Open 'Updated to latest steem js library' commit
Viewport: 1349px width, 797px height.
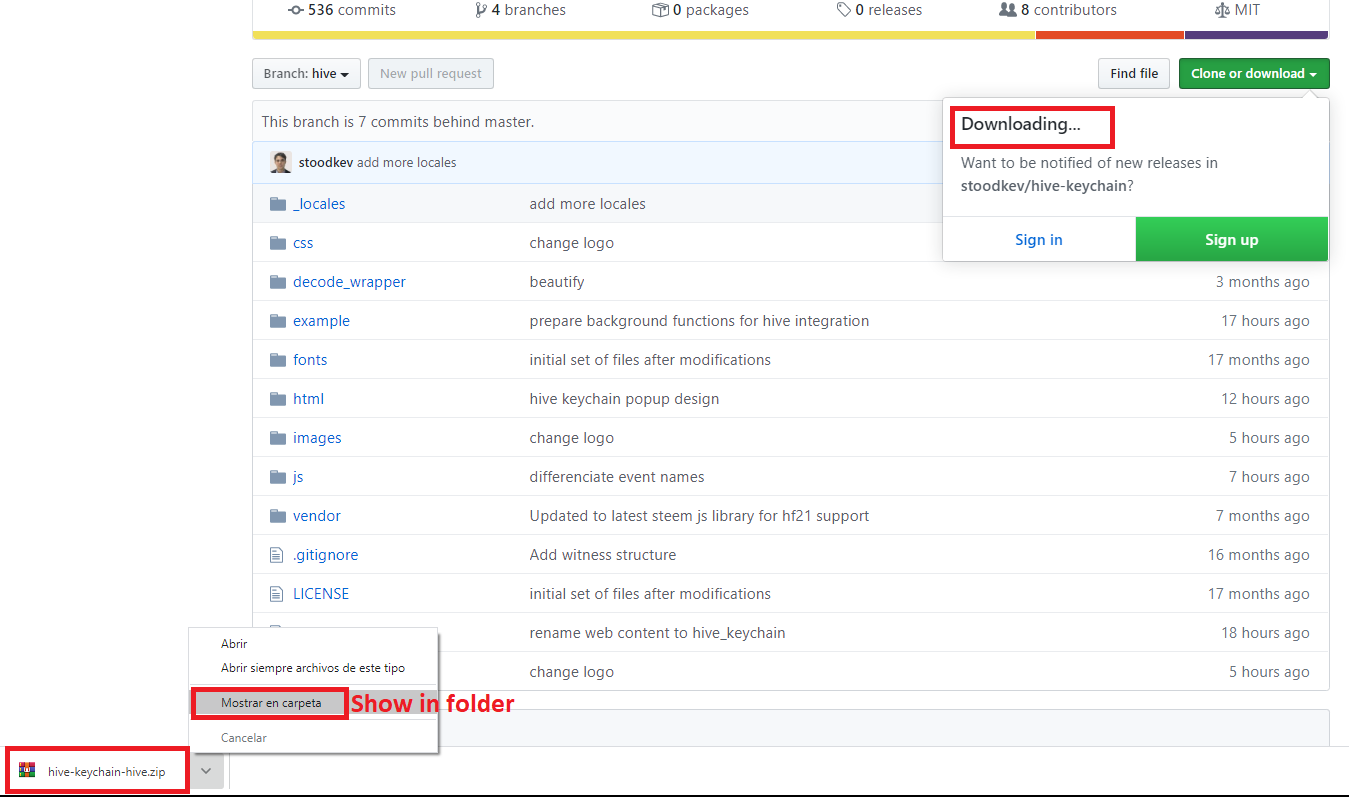point(699,516)
